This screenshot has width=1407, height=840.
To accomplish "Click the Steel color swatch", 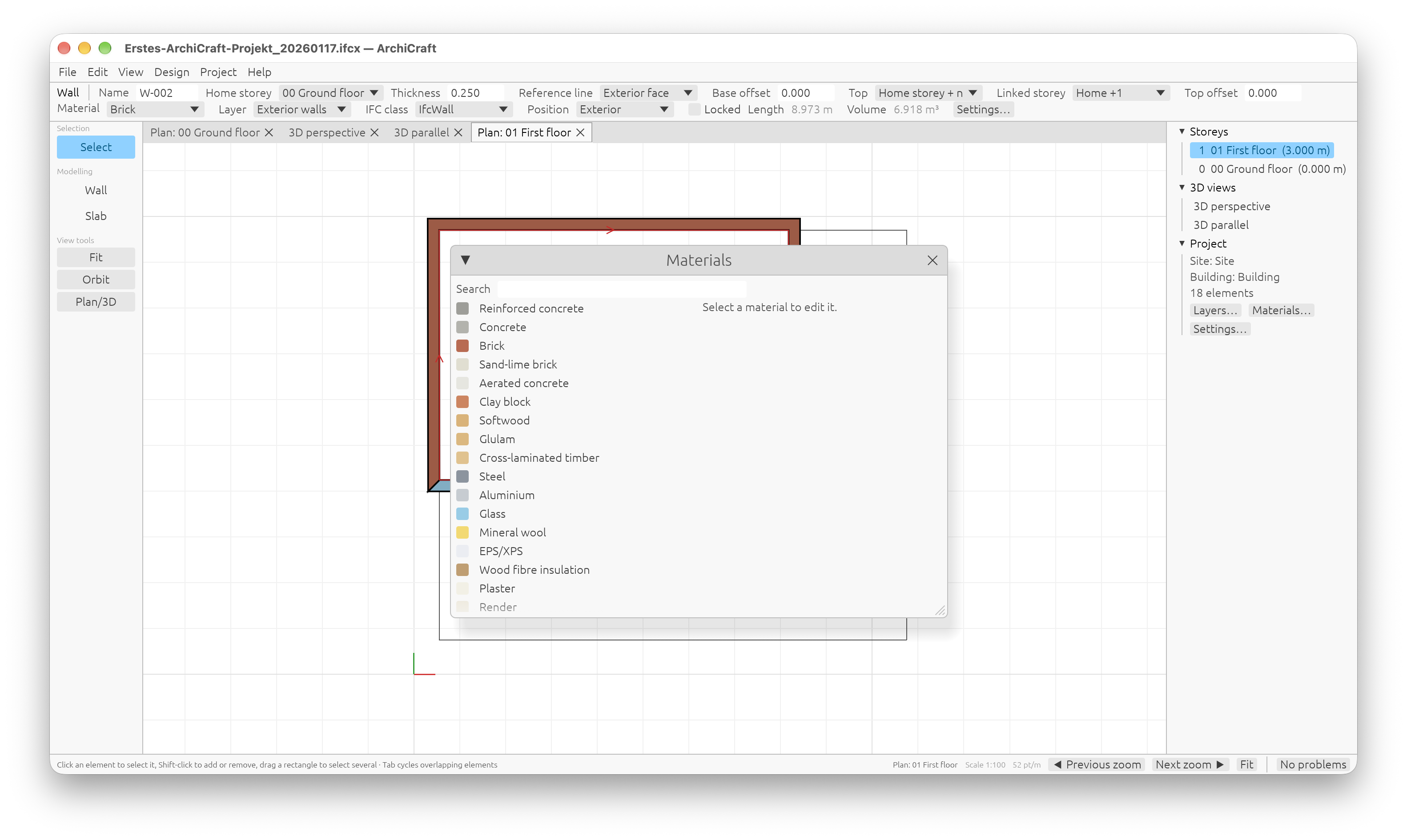I will tap(462, 476).
